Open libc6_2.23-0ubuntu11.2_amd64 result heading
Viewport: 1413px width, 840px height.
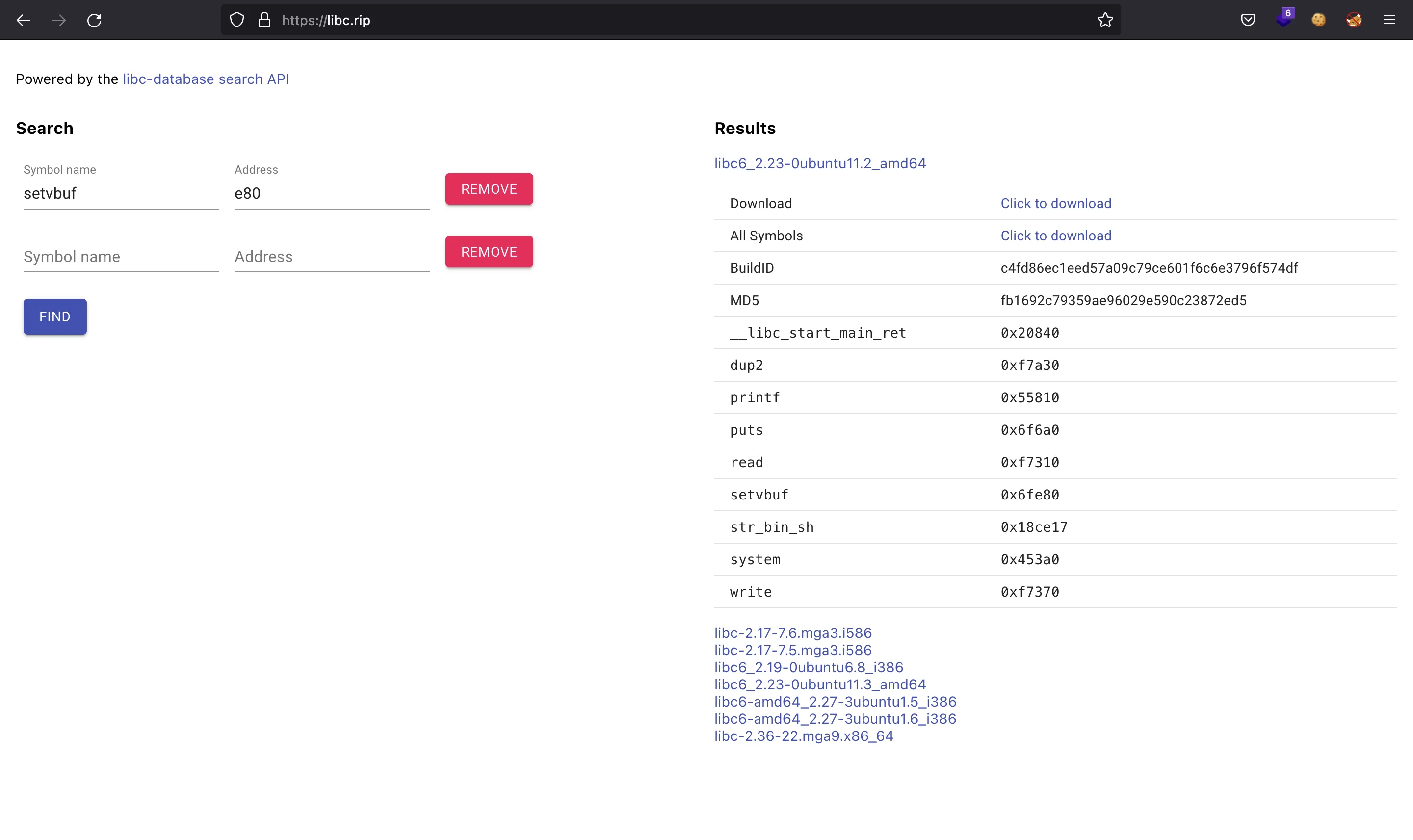820,163
